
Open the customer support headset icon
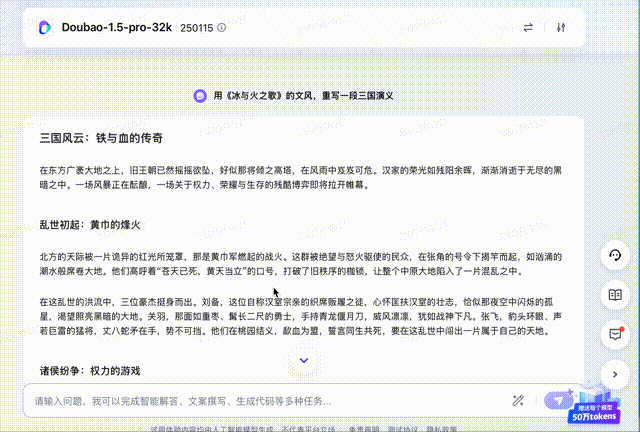(x=615, y=256)
